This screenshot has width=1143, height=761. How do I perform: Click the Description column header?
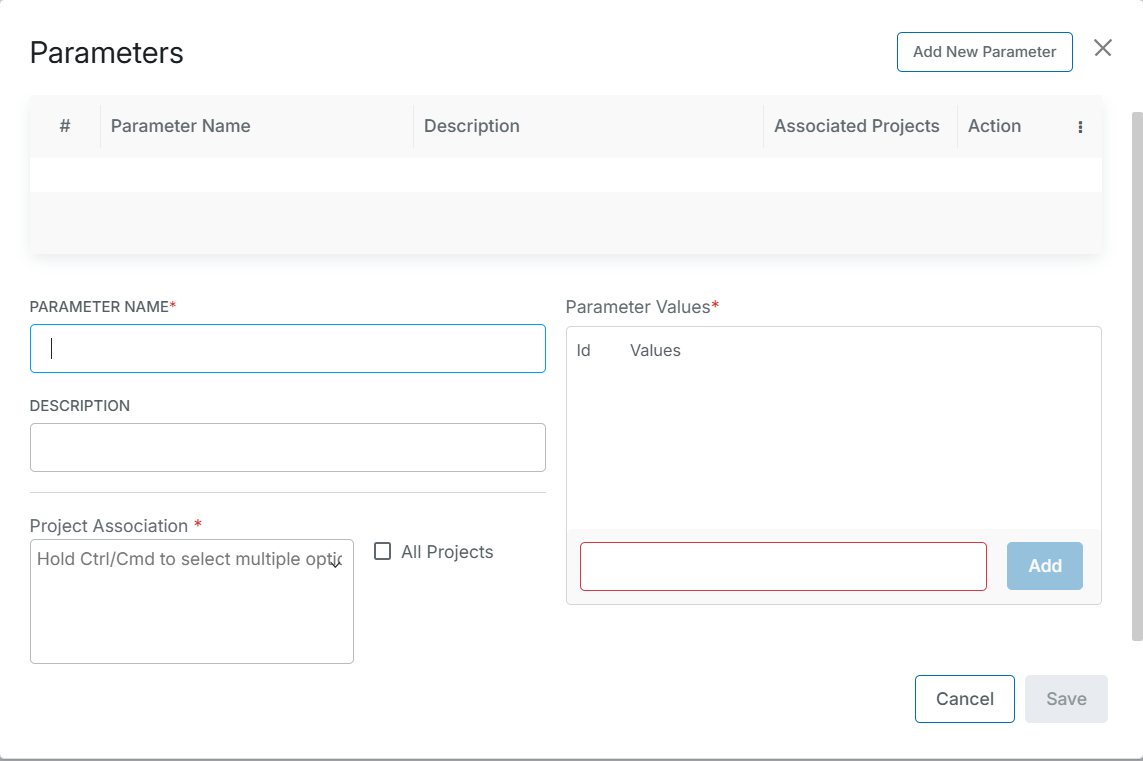471,126
